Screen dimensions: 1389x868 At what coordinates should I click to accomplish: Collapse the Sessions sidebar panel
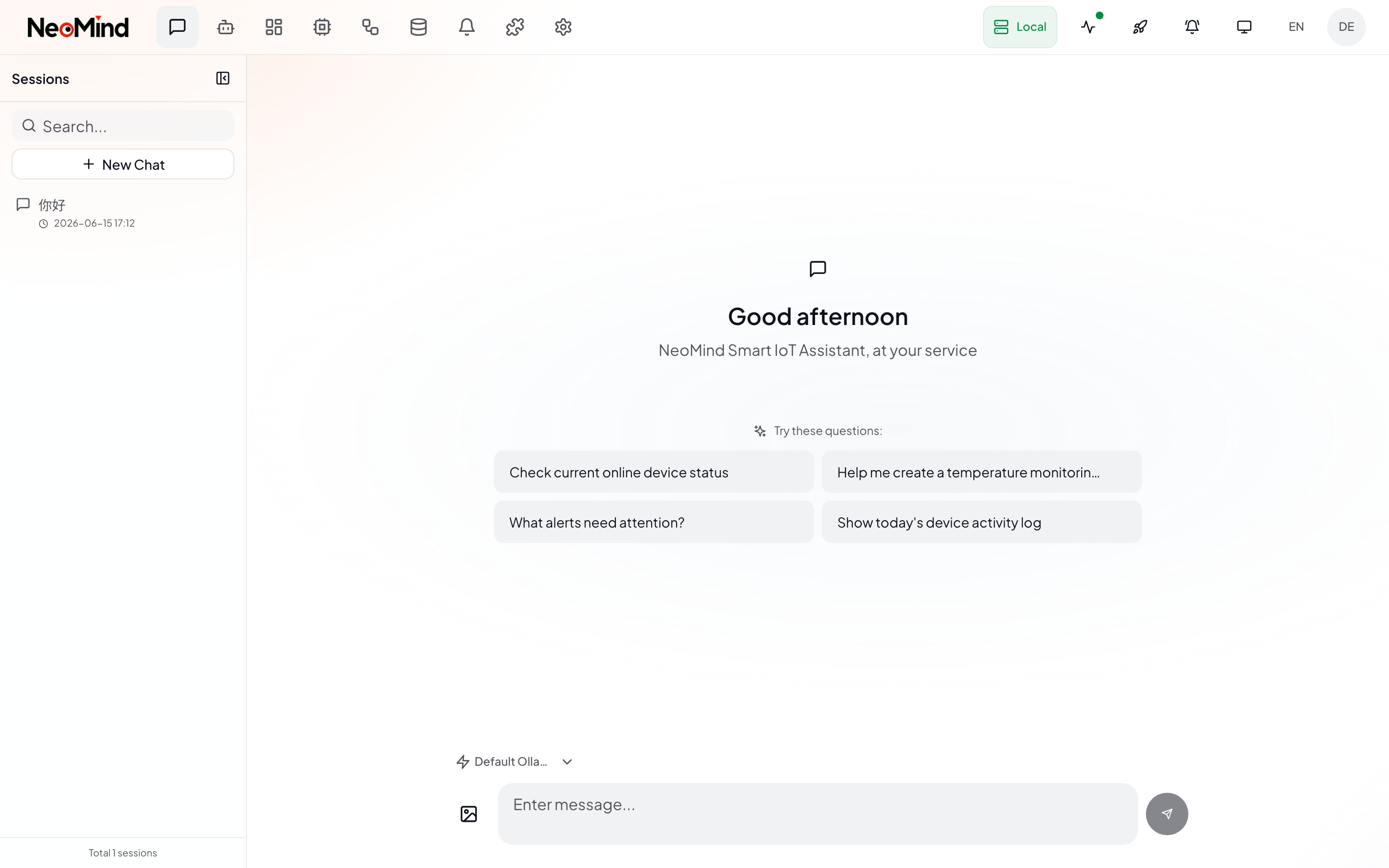[223, 78]
